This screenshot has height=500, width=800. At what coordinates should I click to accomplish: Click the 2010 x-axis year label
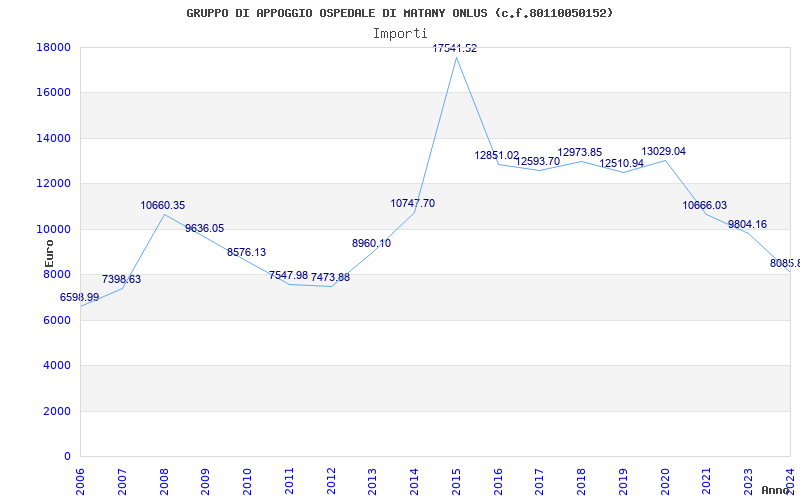(x=247, y=482)
